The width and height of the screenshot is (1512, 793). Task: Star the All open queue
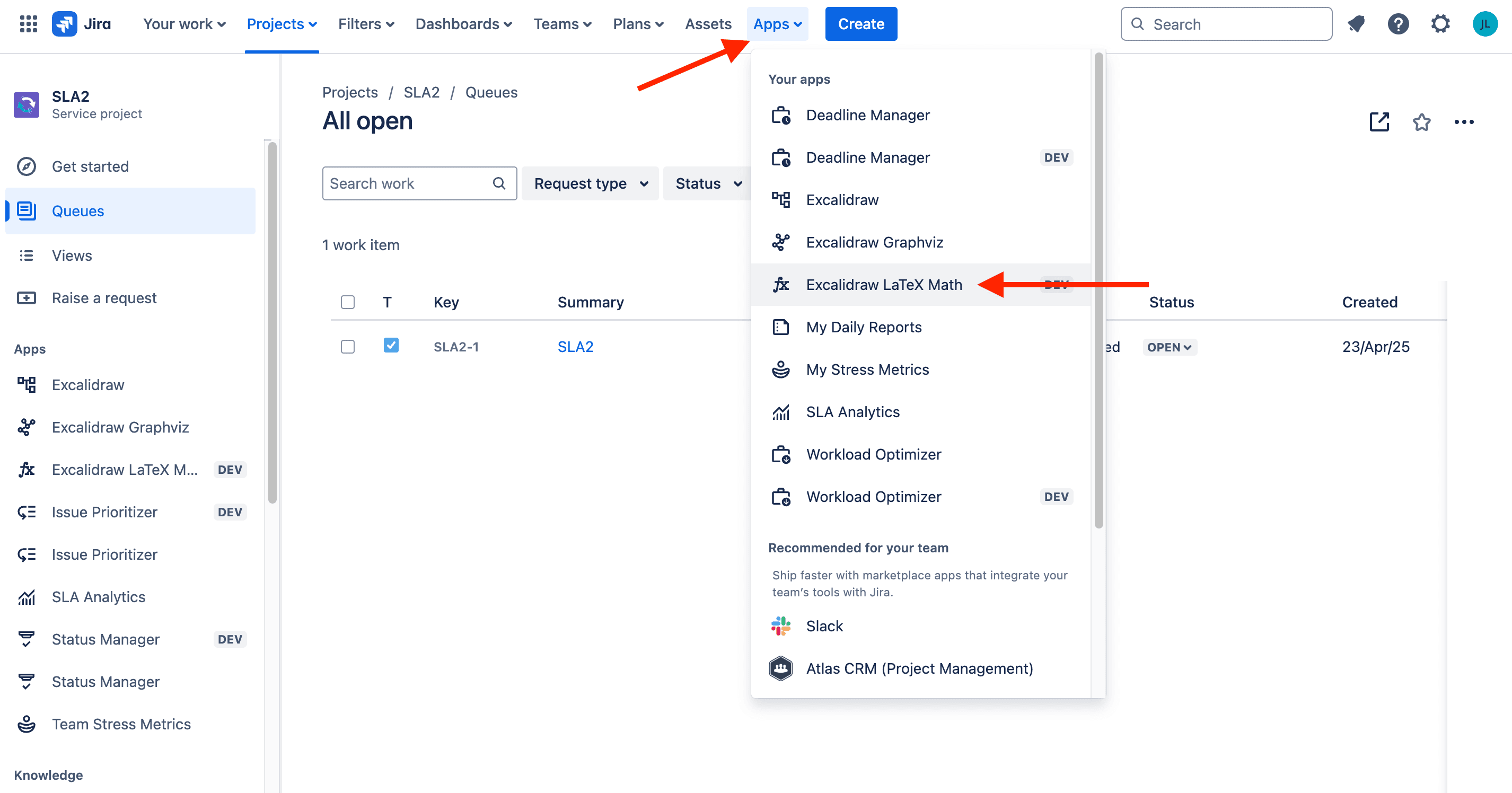click(x=1422, y=122)
